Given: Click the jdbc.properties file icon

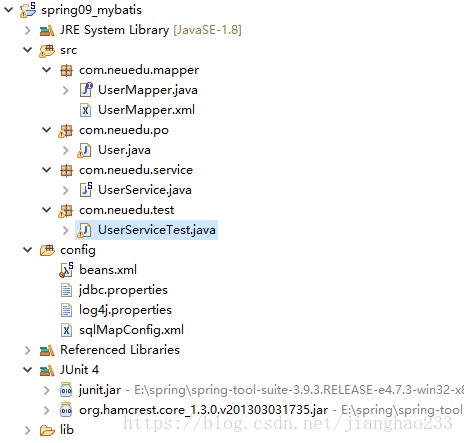Looking at the screenshot, I should (x=66, y=290).
